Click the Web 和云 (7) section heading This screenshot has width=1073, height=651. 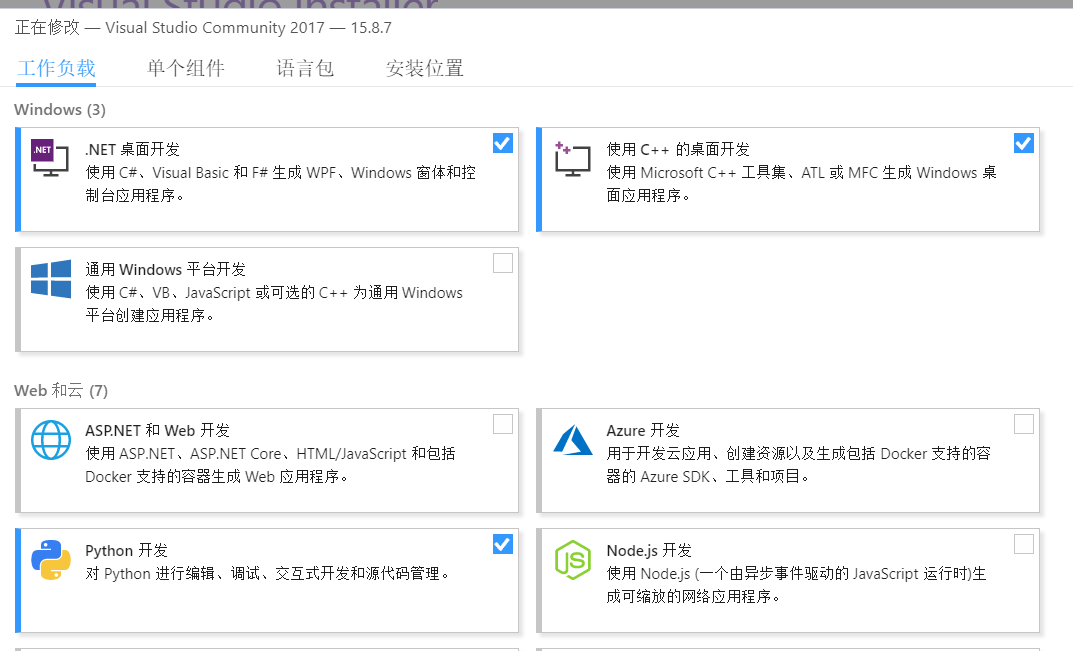tap(61, 391)
